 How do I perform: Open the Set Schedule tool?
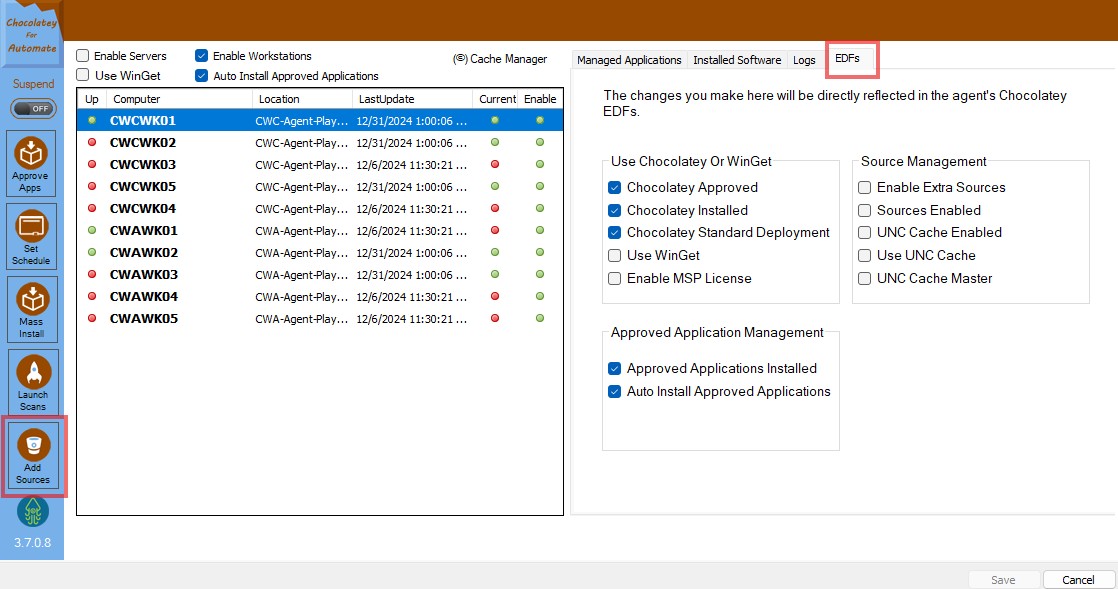coord(31,236)
